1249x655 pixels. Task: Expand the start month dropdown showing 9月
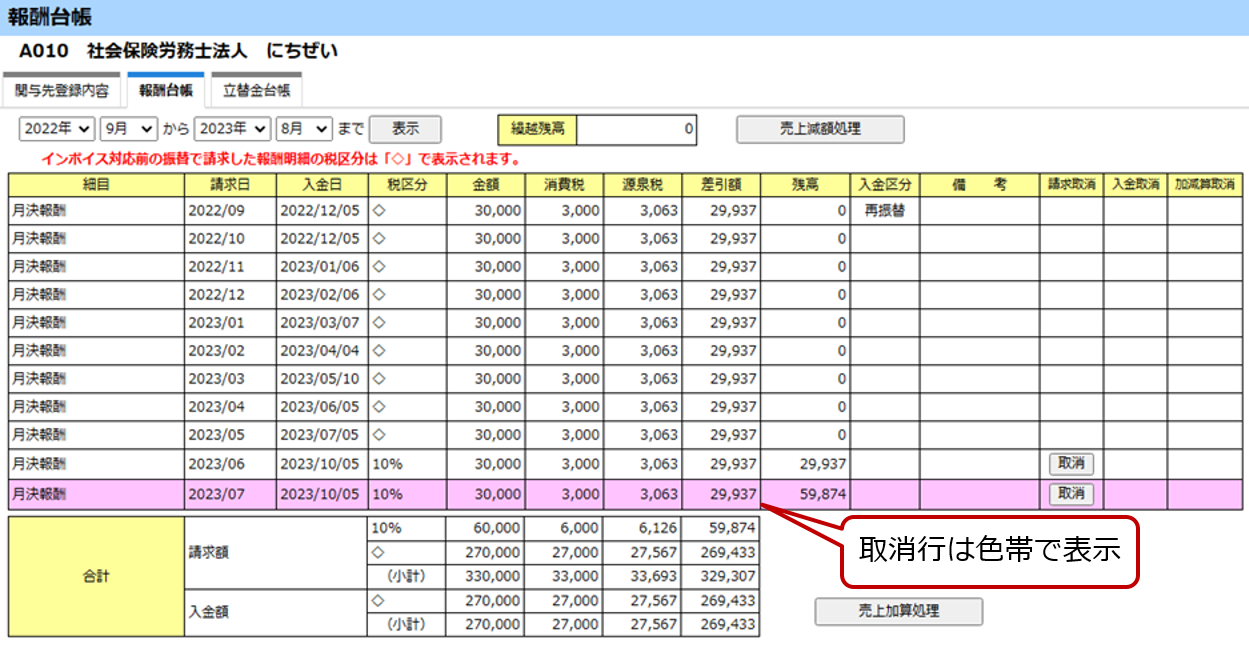coord(131,129)
